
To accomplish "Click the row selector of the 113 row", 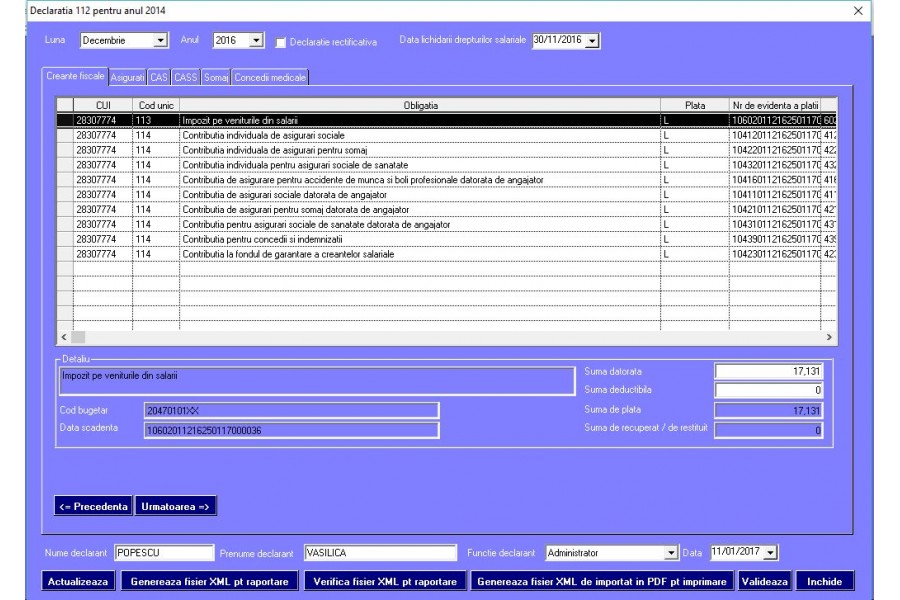I will click(x=65, y=120).
